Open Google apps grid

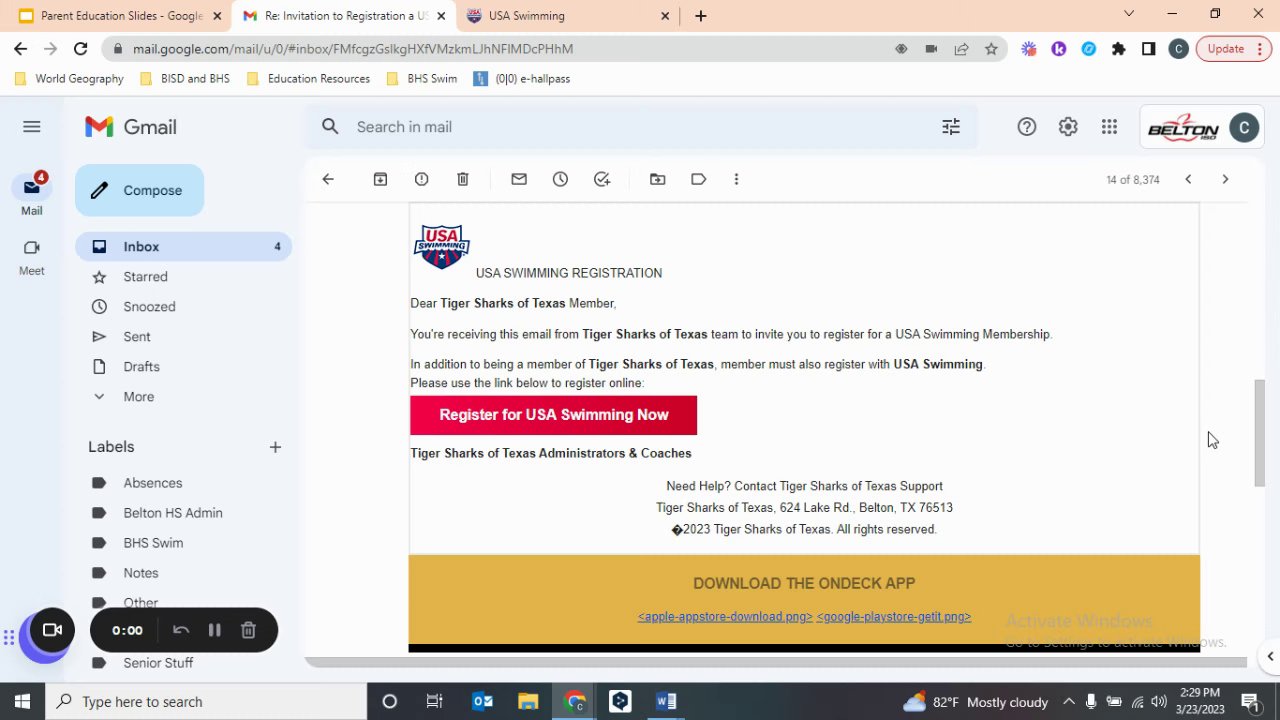pos(1109,126)
